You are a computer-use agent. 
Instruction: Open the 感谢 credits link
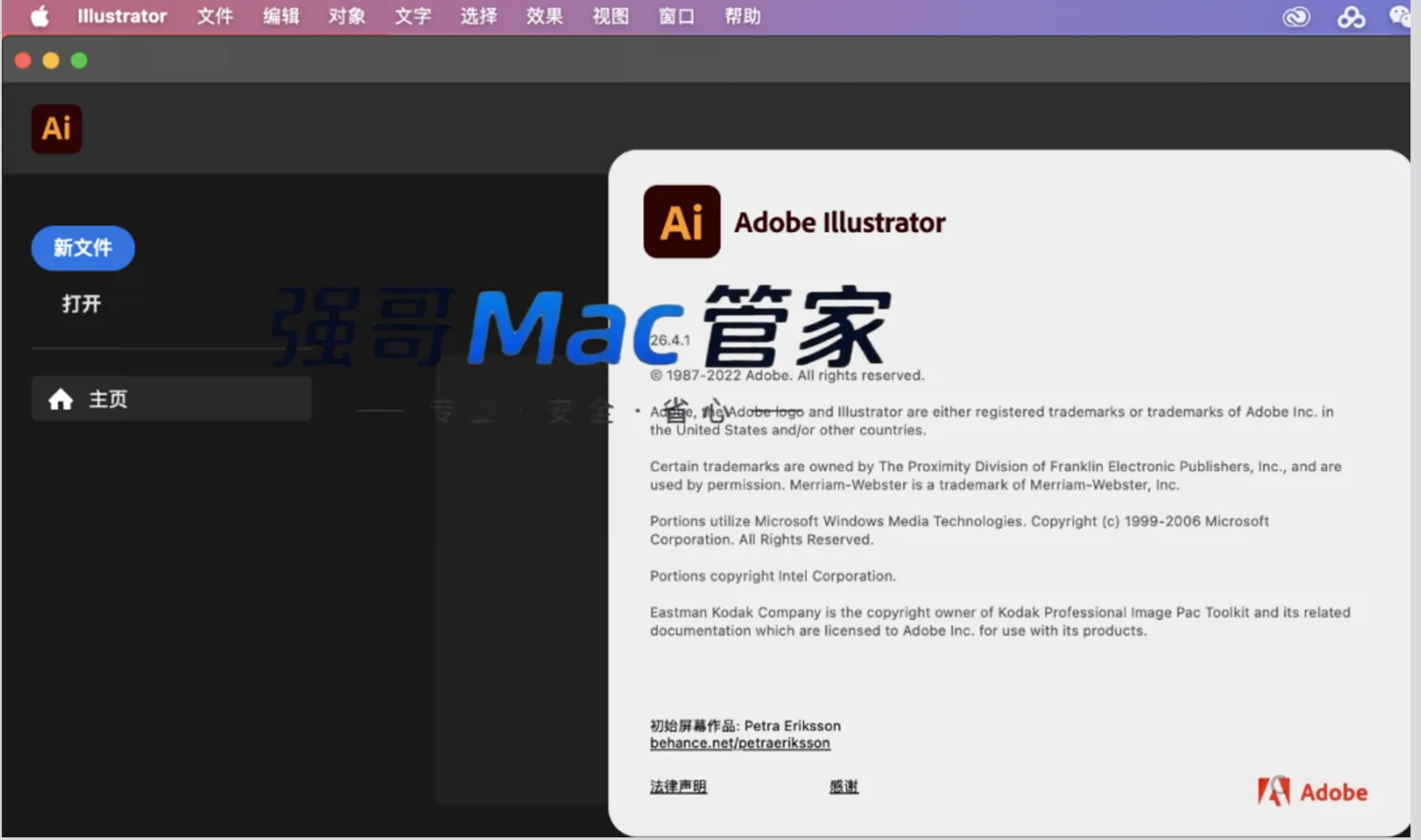click(x=844, y=787)
